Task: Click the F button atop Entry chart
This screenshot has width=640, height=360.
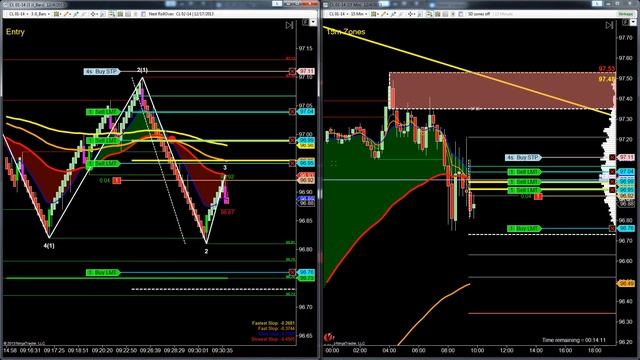Action: tap(306, 22)
